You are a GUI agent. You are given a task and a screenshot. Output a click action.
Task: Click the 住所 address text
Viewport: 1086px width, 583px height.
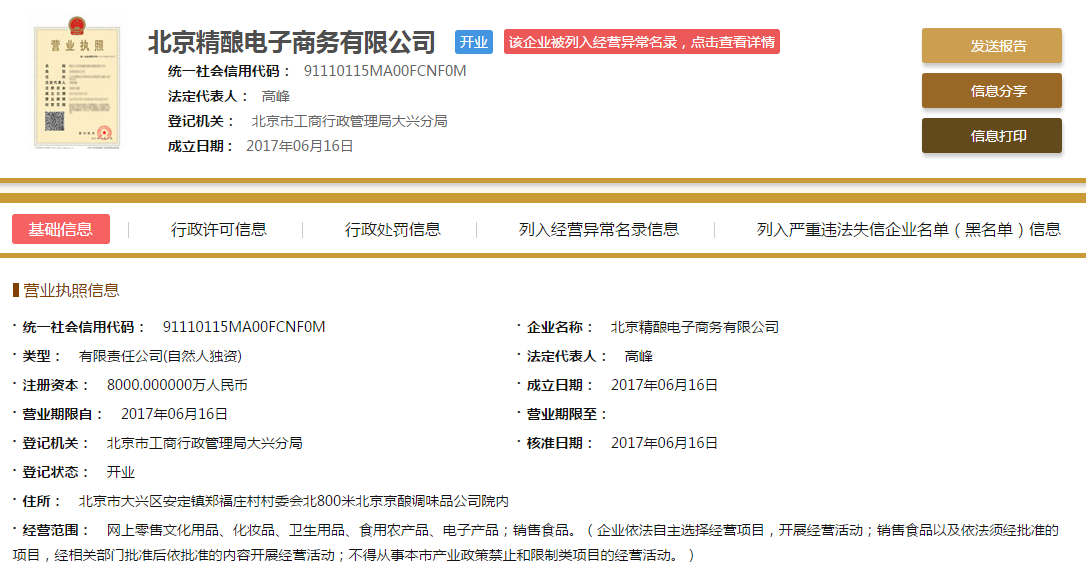(x=294, y=501)
